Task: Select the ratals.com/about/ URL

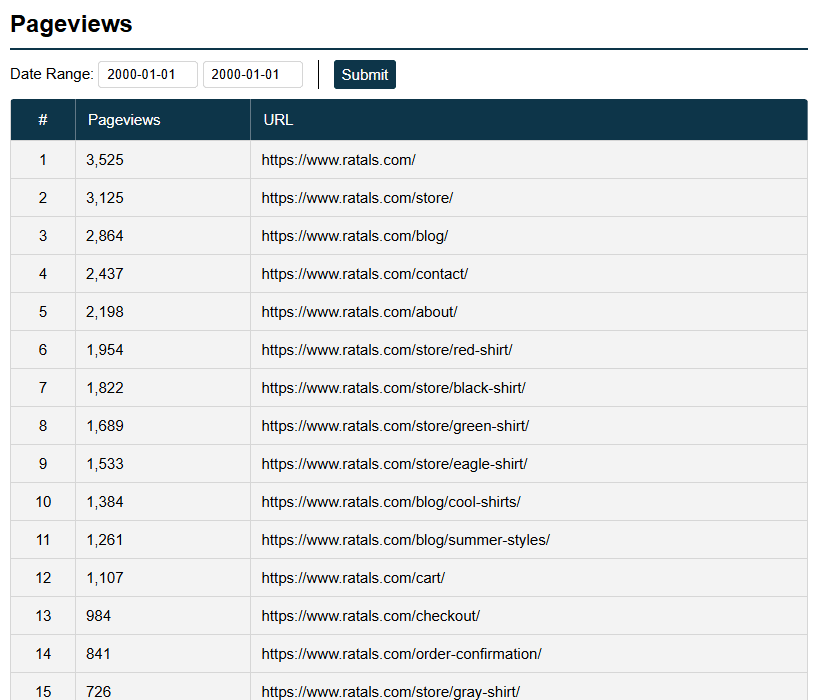Action: coord(359,312)
